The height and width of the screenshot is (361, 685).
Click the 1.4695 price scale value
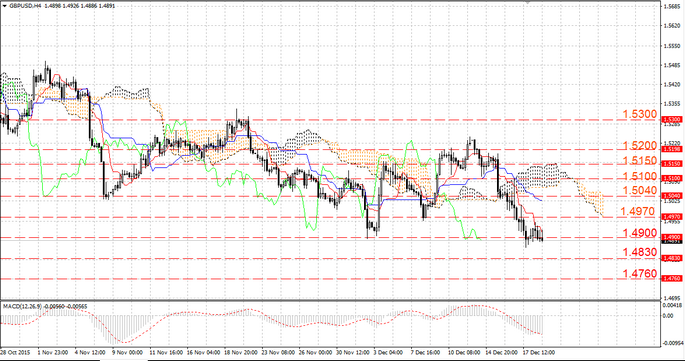pyautogui.click(x=673, y=298)
